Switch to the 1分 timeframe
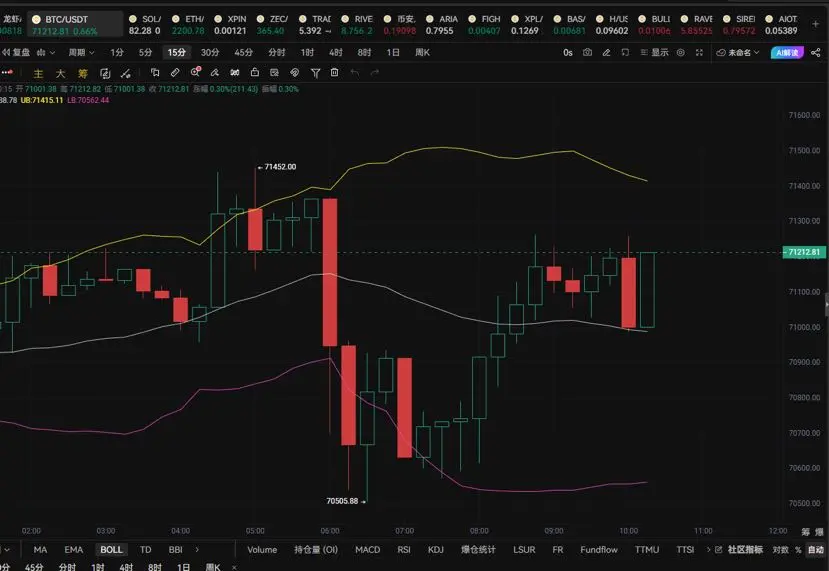 click(x=117, y=52)
